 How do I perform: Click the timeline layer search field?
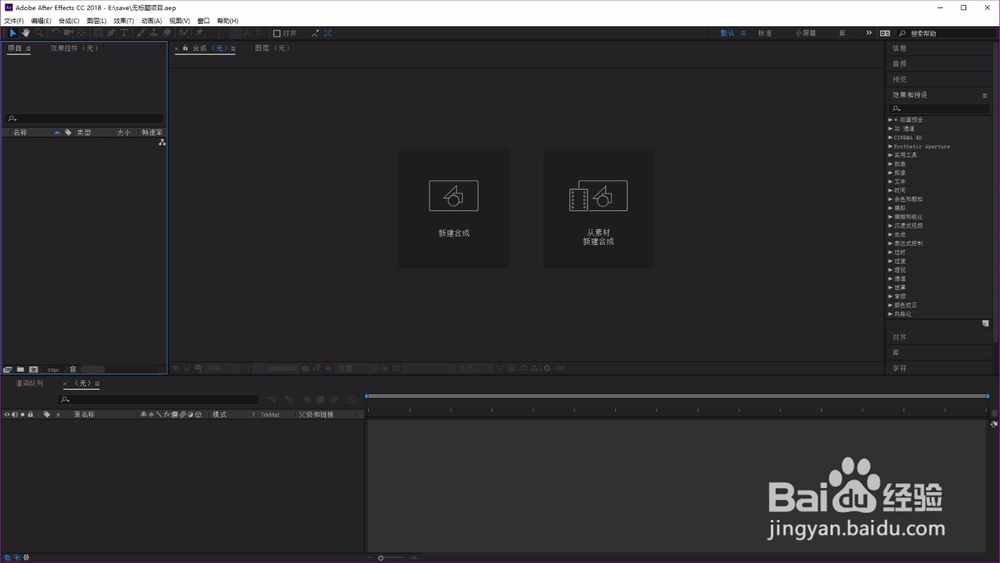(x=159, y=400)
